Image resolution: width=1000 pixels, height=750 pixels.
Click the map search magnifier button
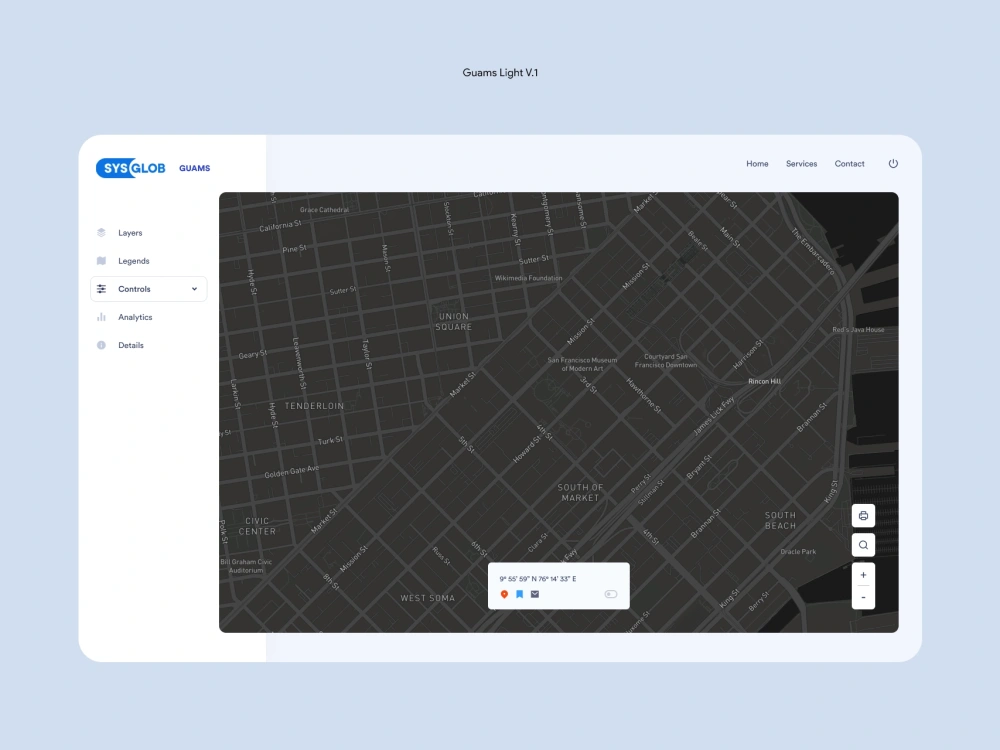coord(863,545)
